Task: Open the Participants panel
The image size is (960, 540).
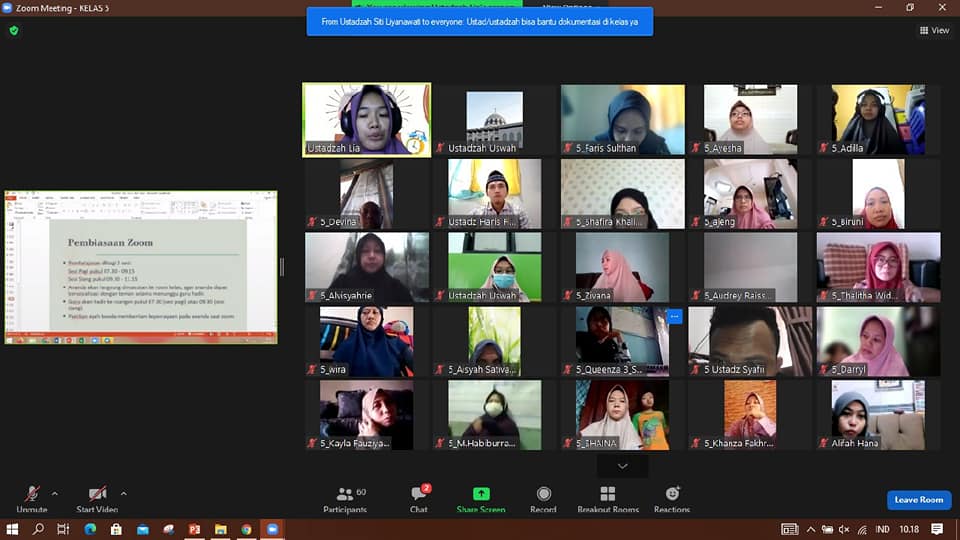Action: 345,495
